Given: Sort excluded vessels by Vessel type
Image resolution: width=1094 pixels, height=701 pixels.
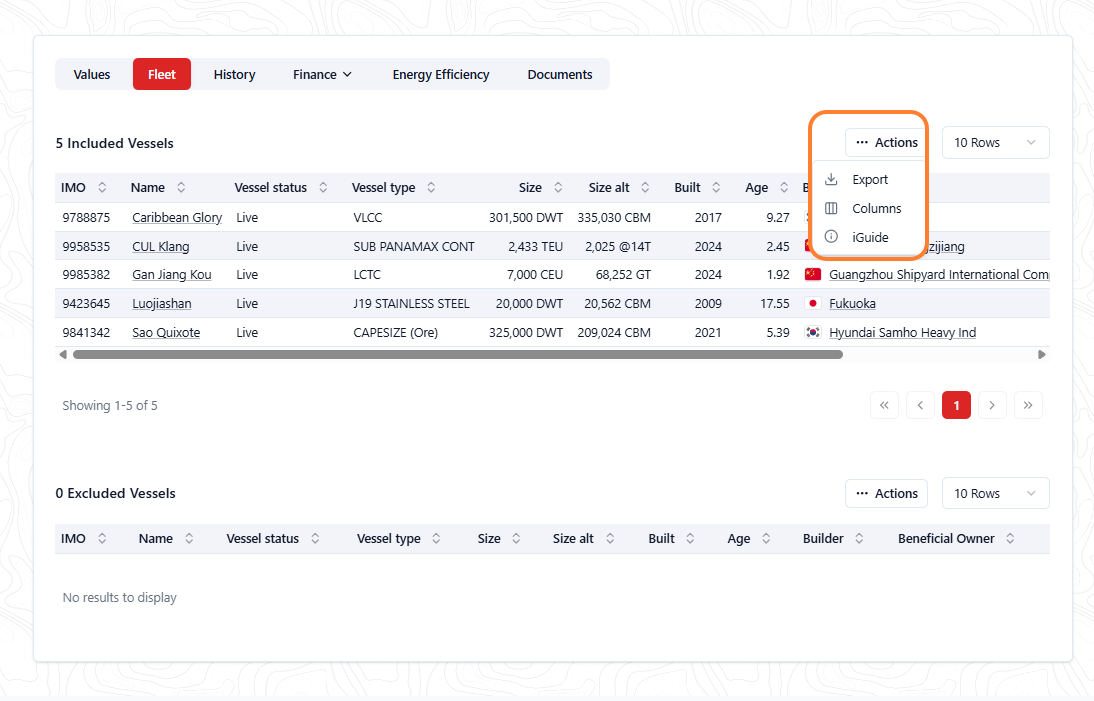Looking at the screenshot, I should [436, 538].
